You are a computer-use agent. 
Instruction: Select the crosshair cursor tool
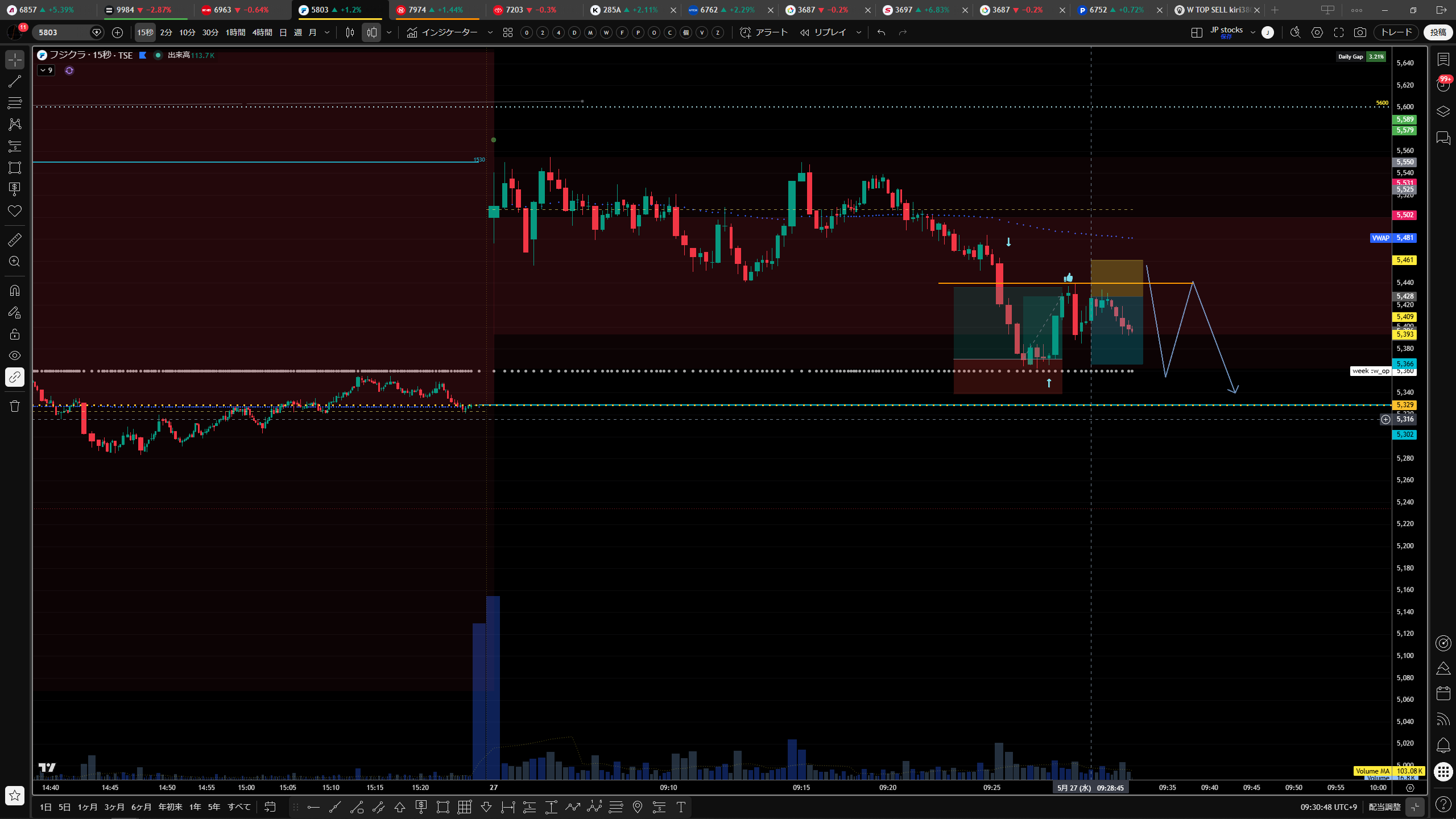15,59
